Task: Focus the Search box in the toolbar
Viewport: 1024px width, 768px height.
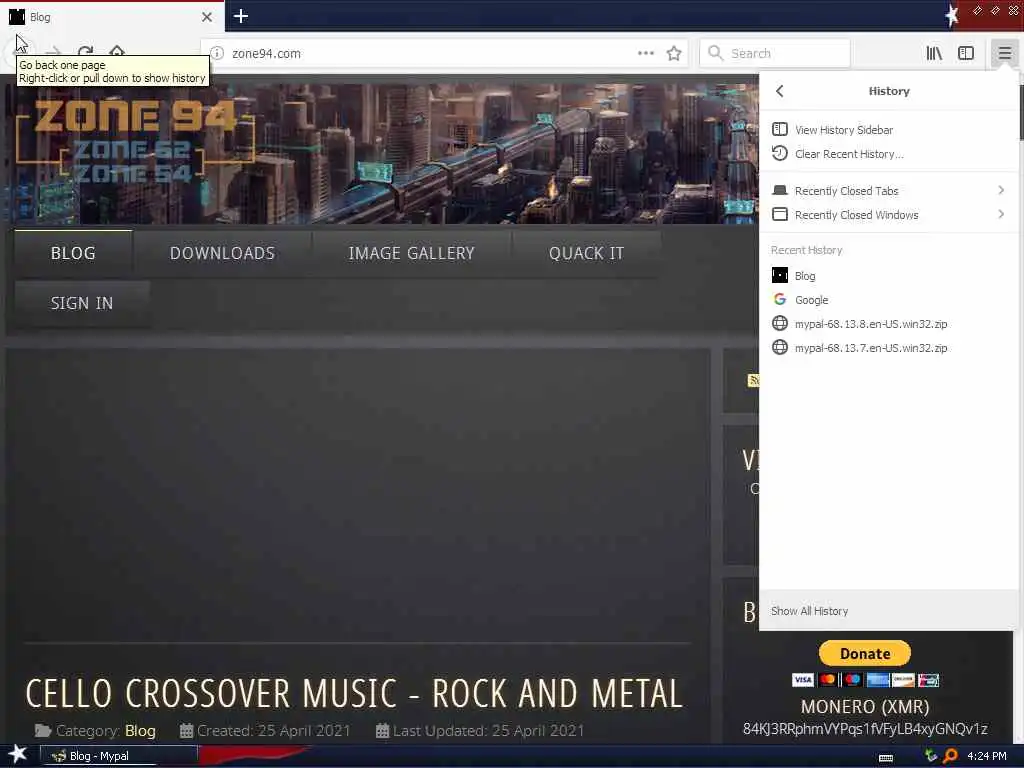Action: pos(775,54)
